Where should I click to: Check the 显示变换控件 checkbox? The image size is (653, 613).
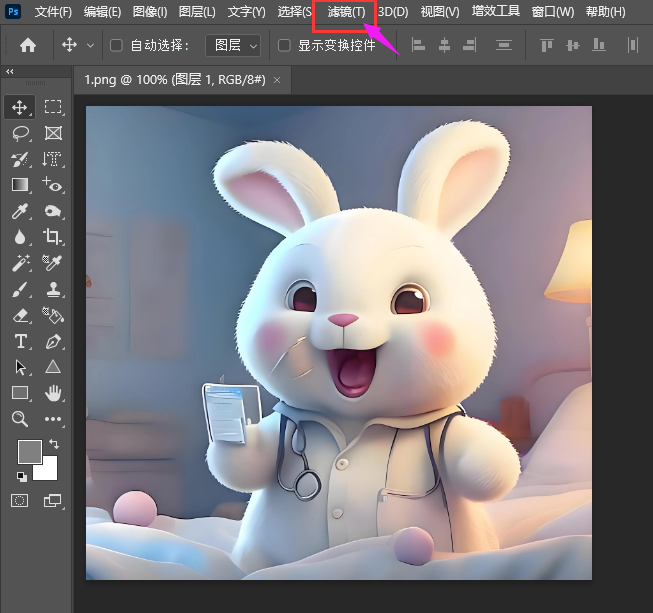pyautogui.click(x=284, y=45)
